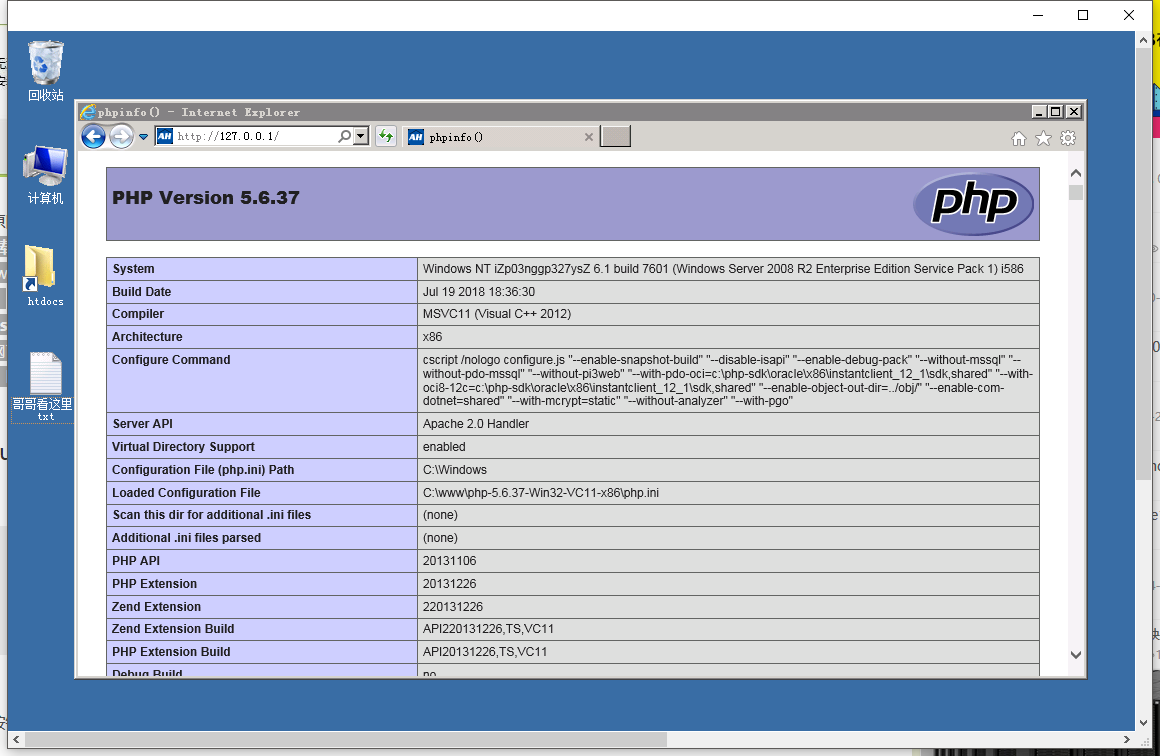This screenshot has width=1160, height=756.
Task: Click the Virtual Directory Support label
Action: click(x=183, y=447)
